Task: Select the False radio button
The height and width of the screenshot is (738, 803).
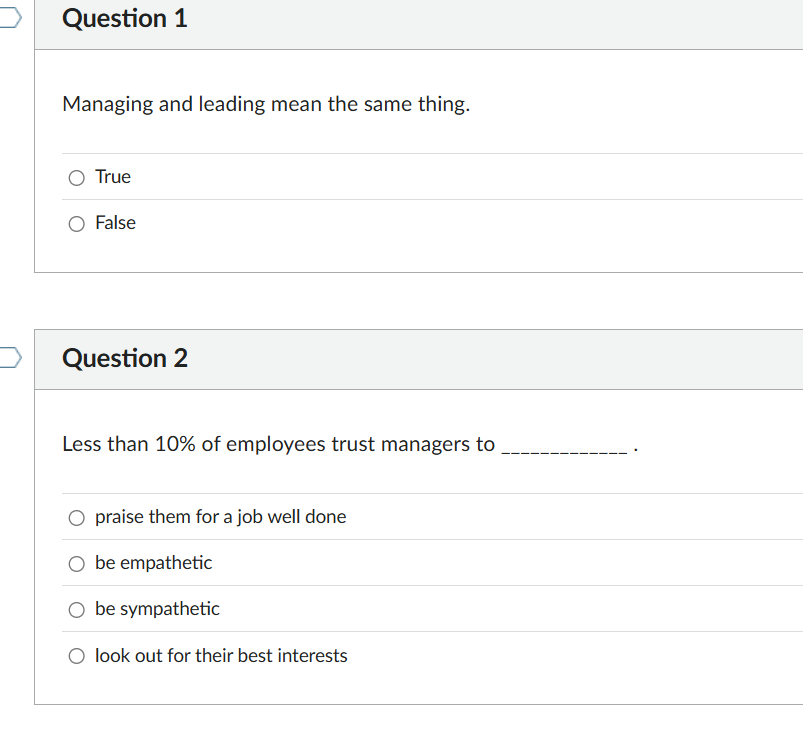Action: pos(76,223)
